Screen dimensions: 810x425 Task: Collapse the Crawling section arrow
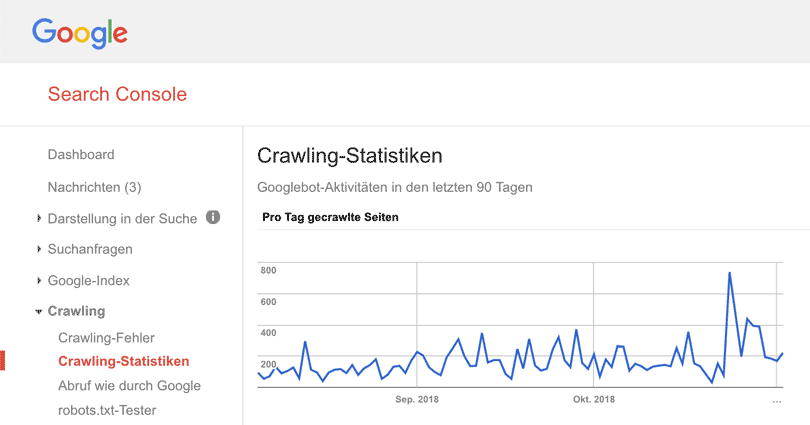38,311
